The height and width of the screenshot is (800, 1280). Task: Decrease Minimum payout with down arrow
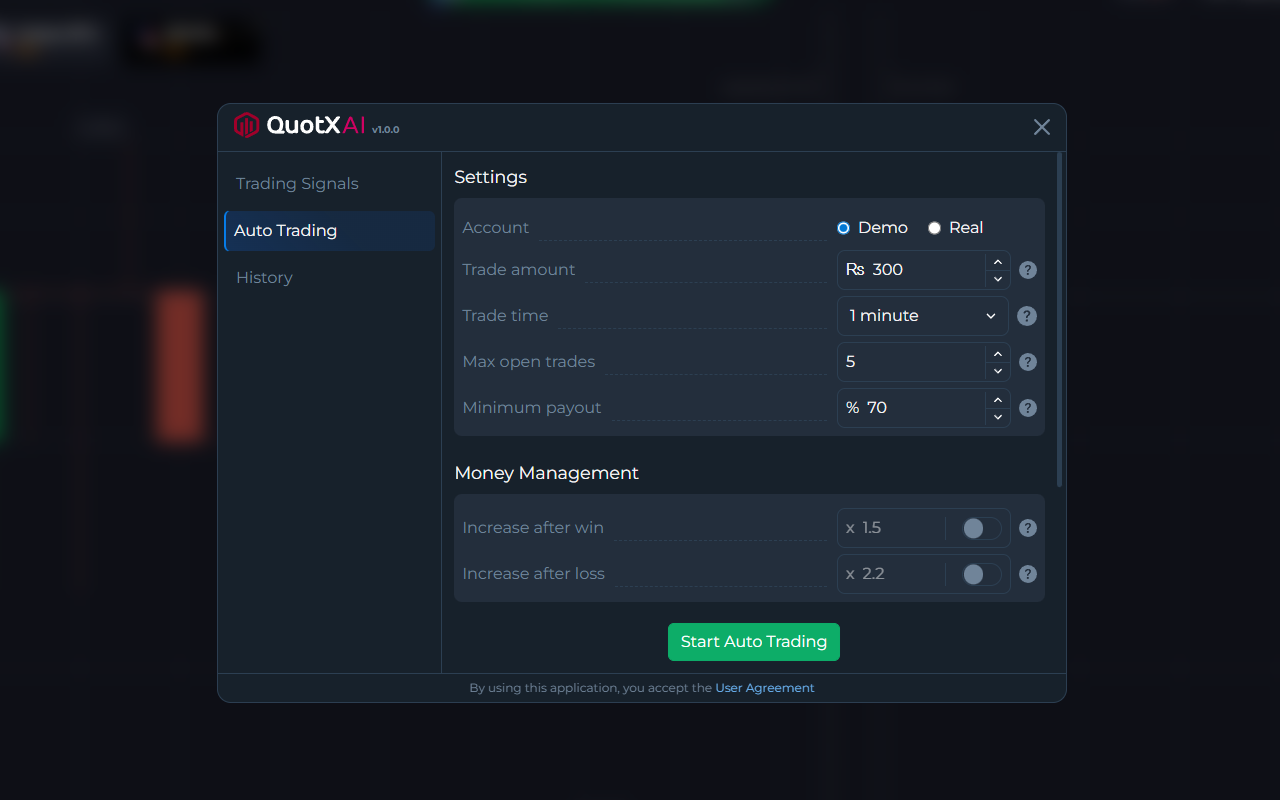(997, 417)
